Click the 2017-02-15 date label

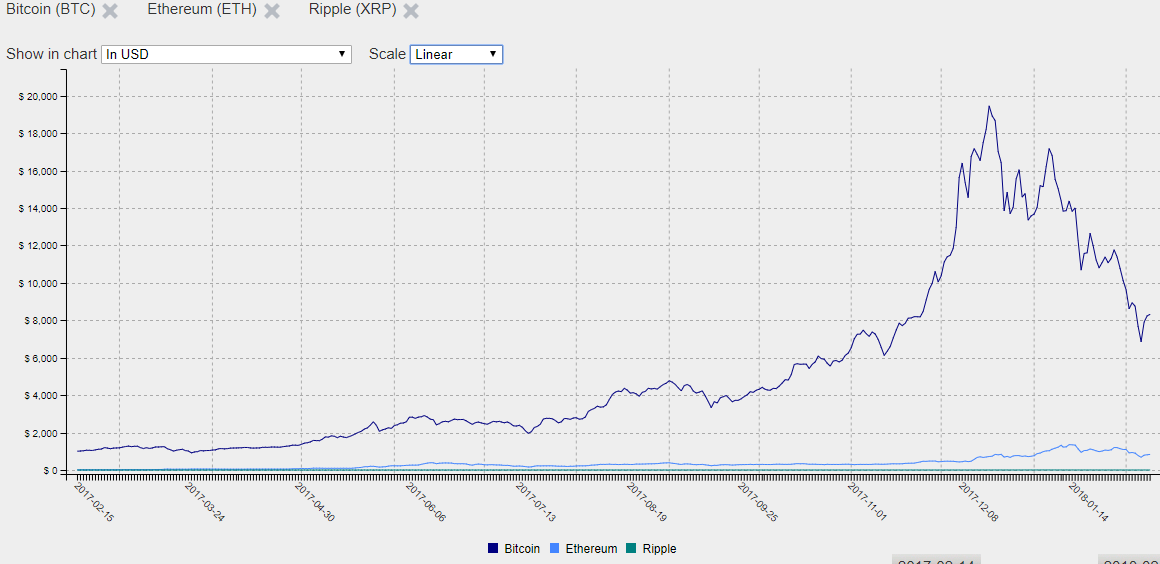click(94, 502)
